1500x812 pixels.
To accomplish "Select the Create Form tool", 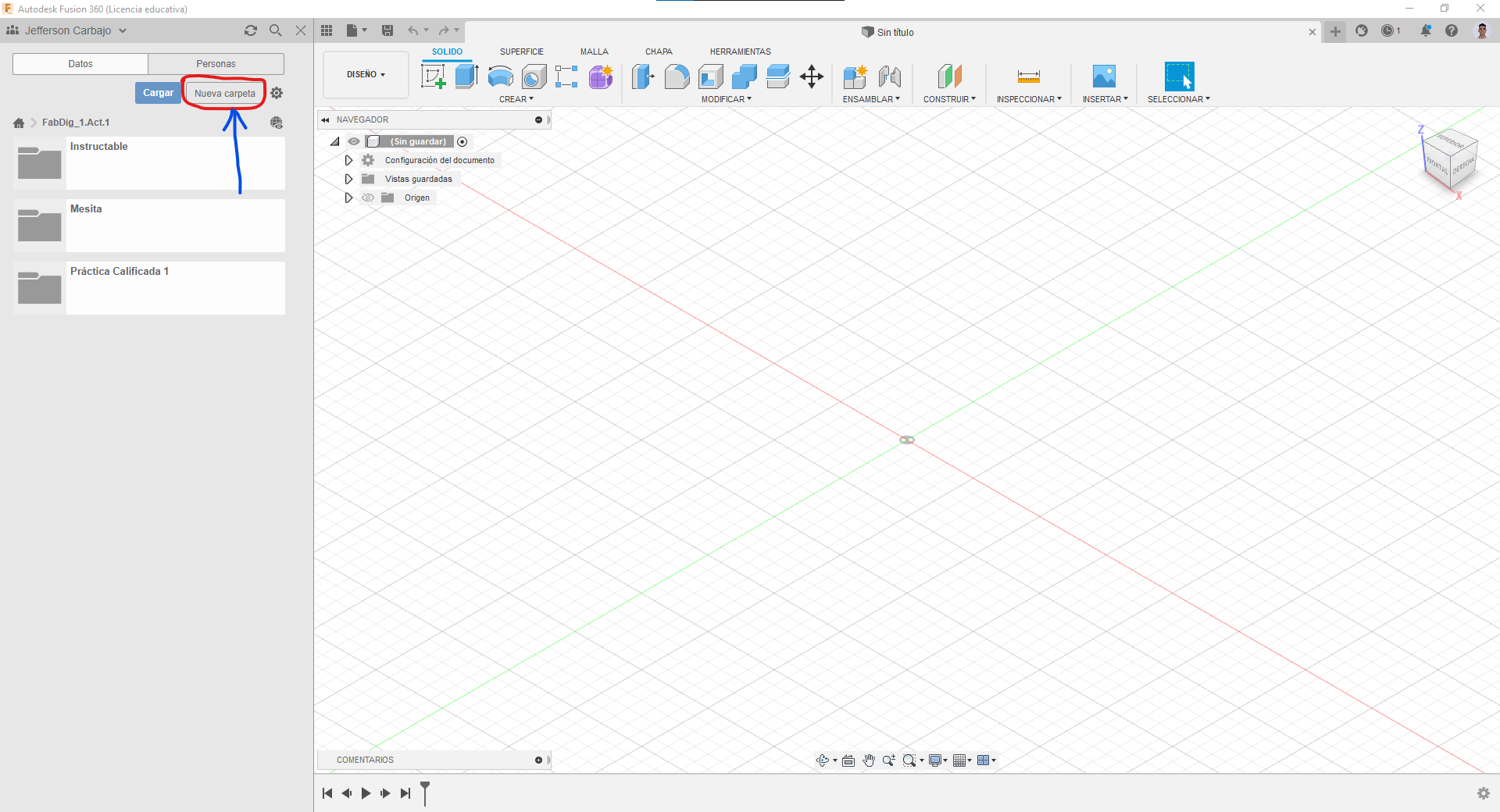I will (x=601, y=77).
